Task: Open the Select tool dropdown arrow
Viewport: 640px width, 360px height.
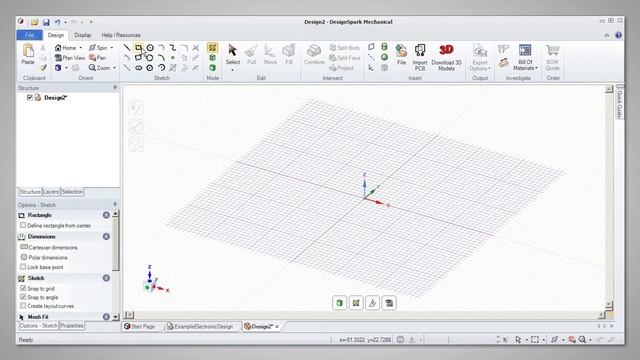Action: point(233,70)
